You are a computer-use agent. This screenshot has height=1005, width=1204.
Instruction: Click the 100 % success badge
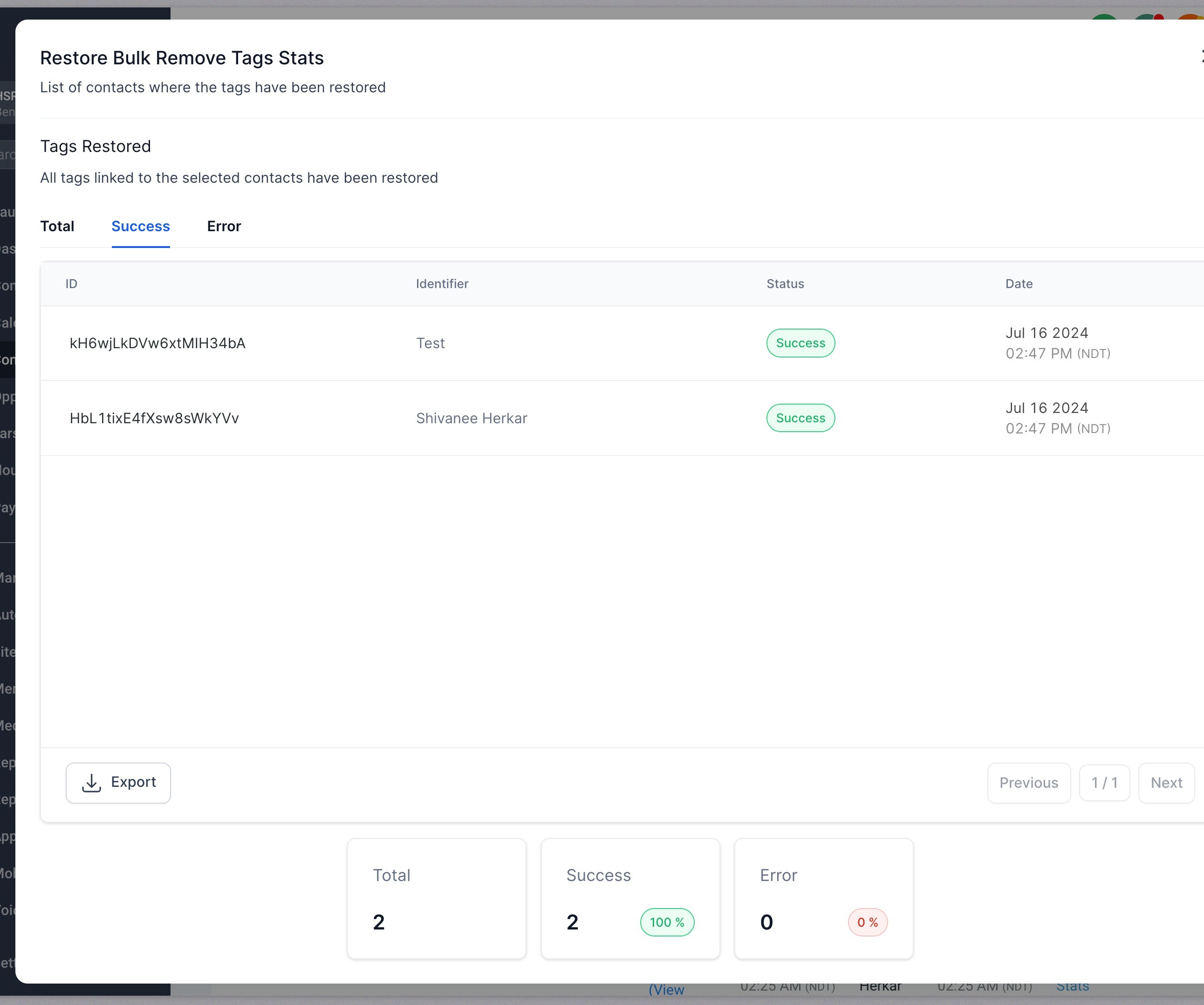(x=667, y=922)
